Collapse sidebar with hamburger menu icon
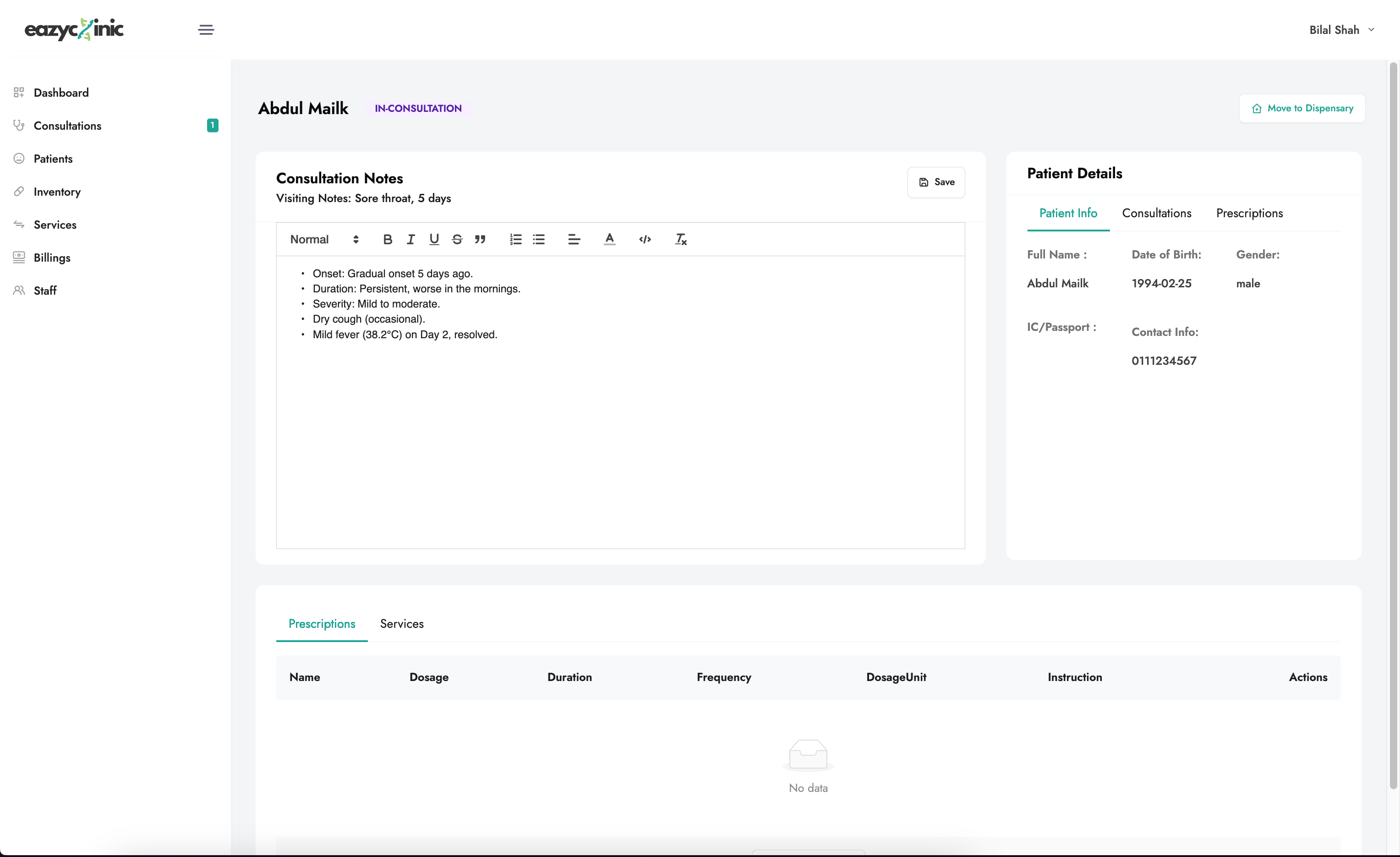The height and width of the screenshot is (857, 1400). [206, 29]
